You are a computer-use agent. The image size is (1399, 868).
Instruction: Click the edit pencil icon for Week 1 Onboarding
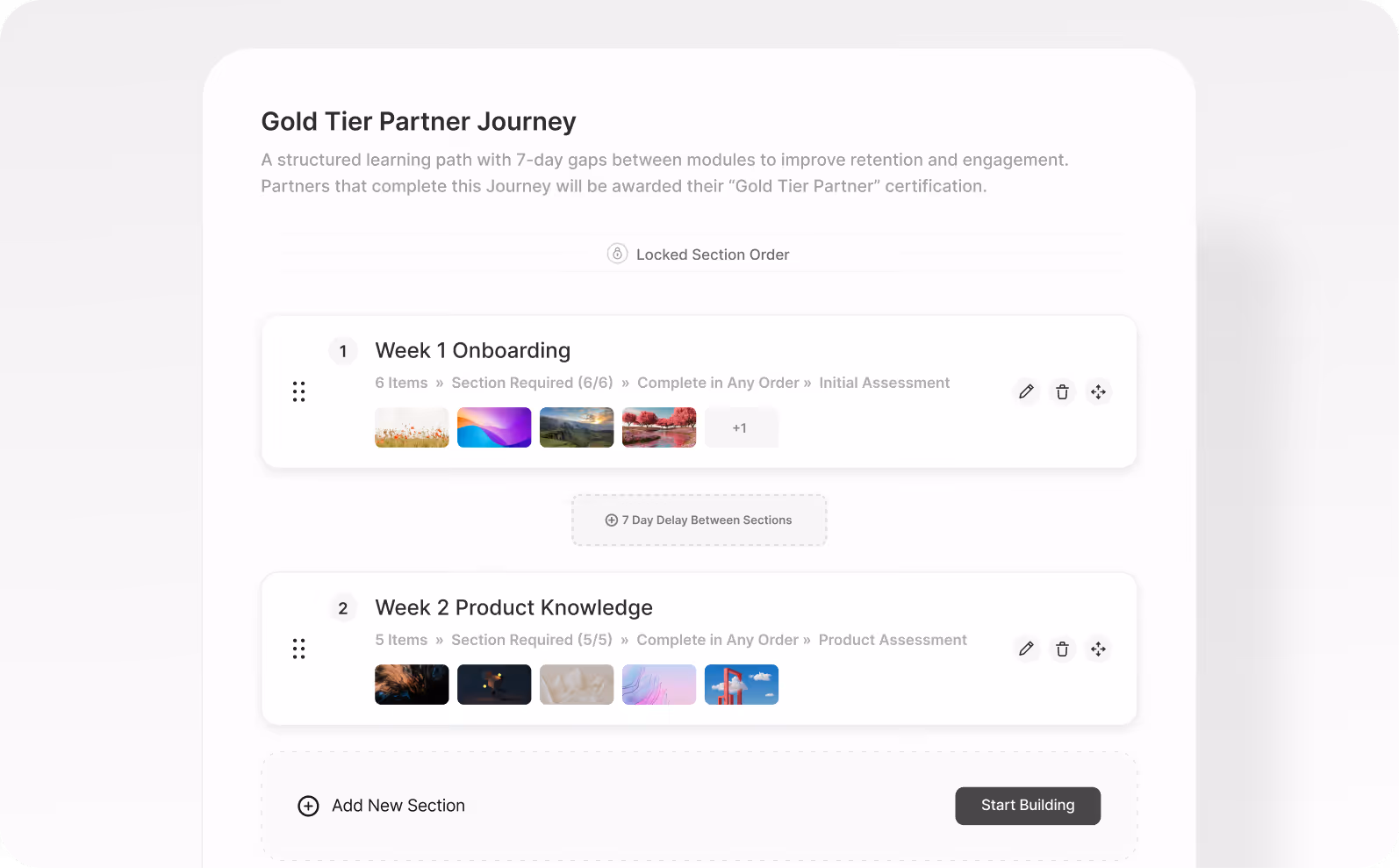point(1026,391)
